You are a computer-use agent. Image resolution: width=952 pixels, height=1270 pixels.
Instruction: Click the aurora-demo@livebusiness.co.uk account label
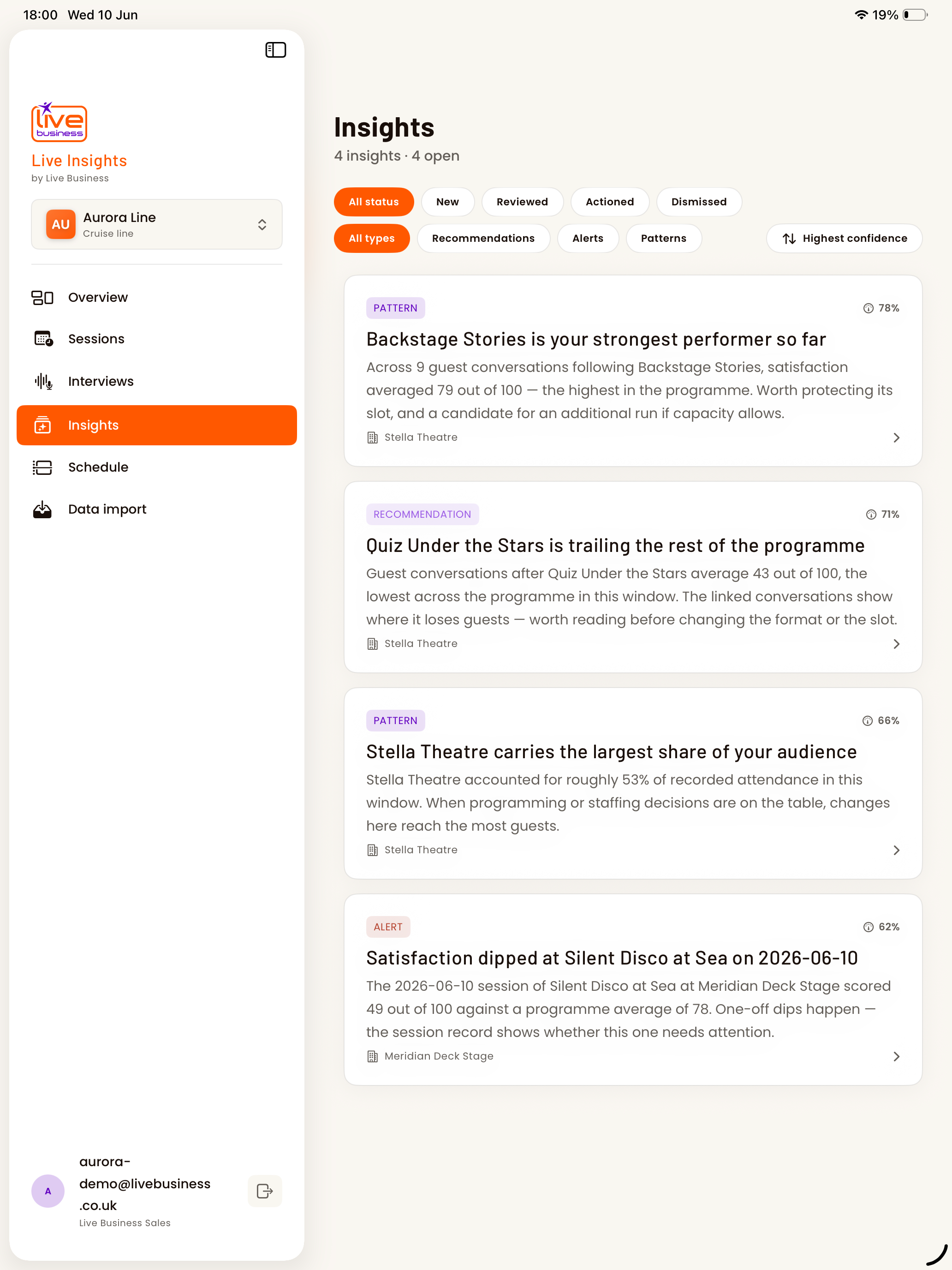click(145, 1183)
